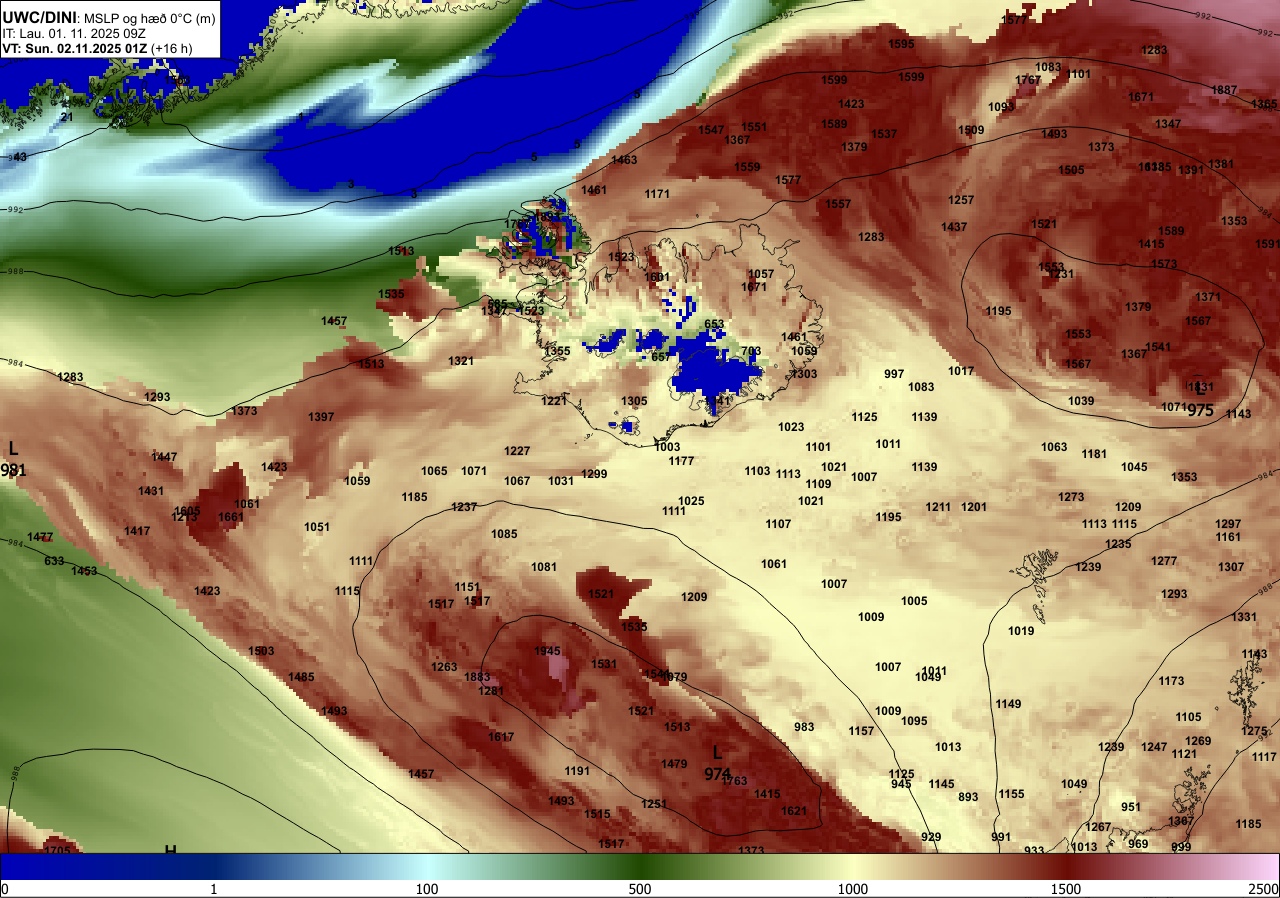Click the height value 1321
The width and height of the screenshot is (1280, 898).
[461, 361]
